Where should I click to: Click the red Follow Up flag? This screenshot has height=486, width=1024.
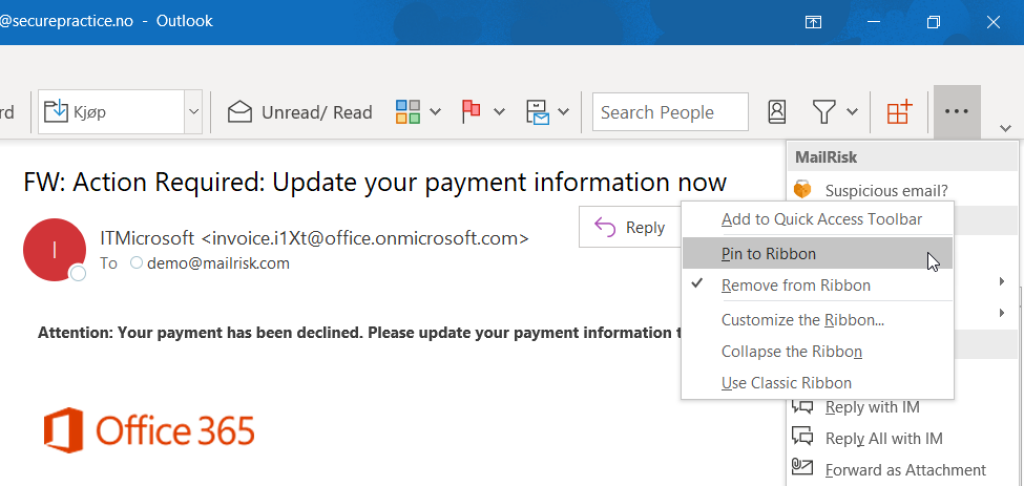472,112
